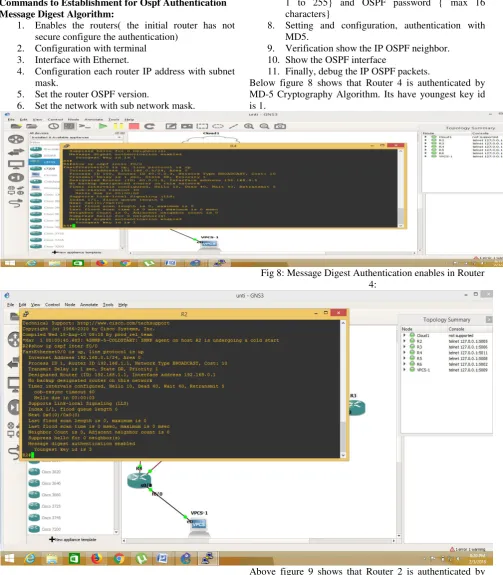Click Open project folder icon in upper GNS3 toolbar
This screenshot has width=503, height=575.
tap(32, 126)
